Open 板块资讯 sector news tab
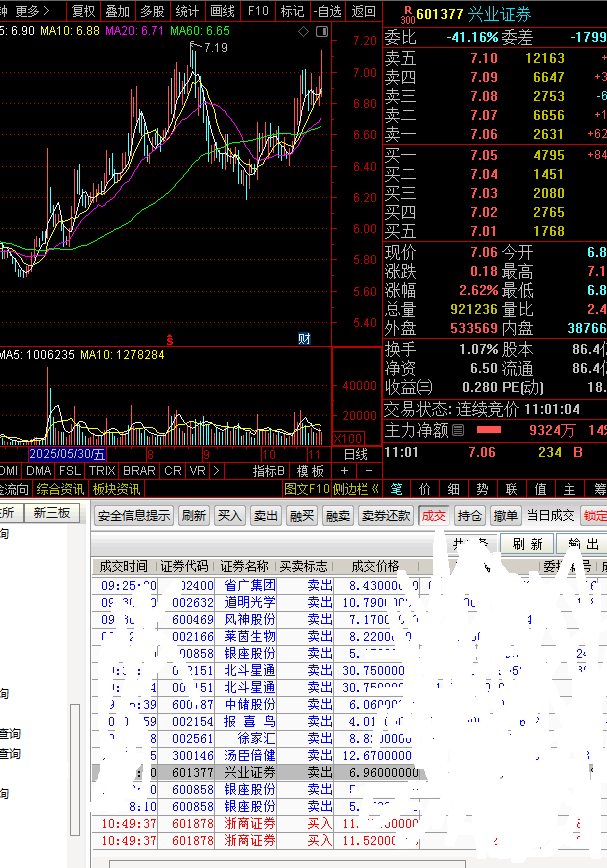The width and height of the screenshot is (607, 868). pos(116,489)
